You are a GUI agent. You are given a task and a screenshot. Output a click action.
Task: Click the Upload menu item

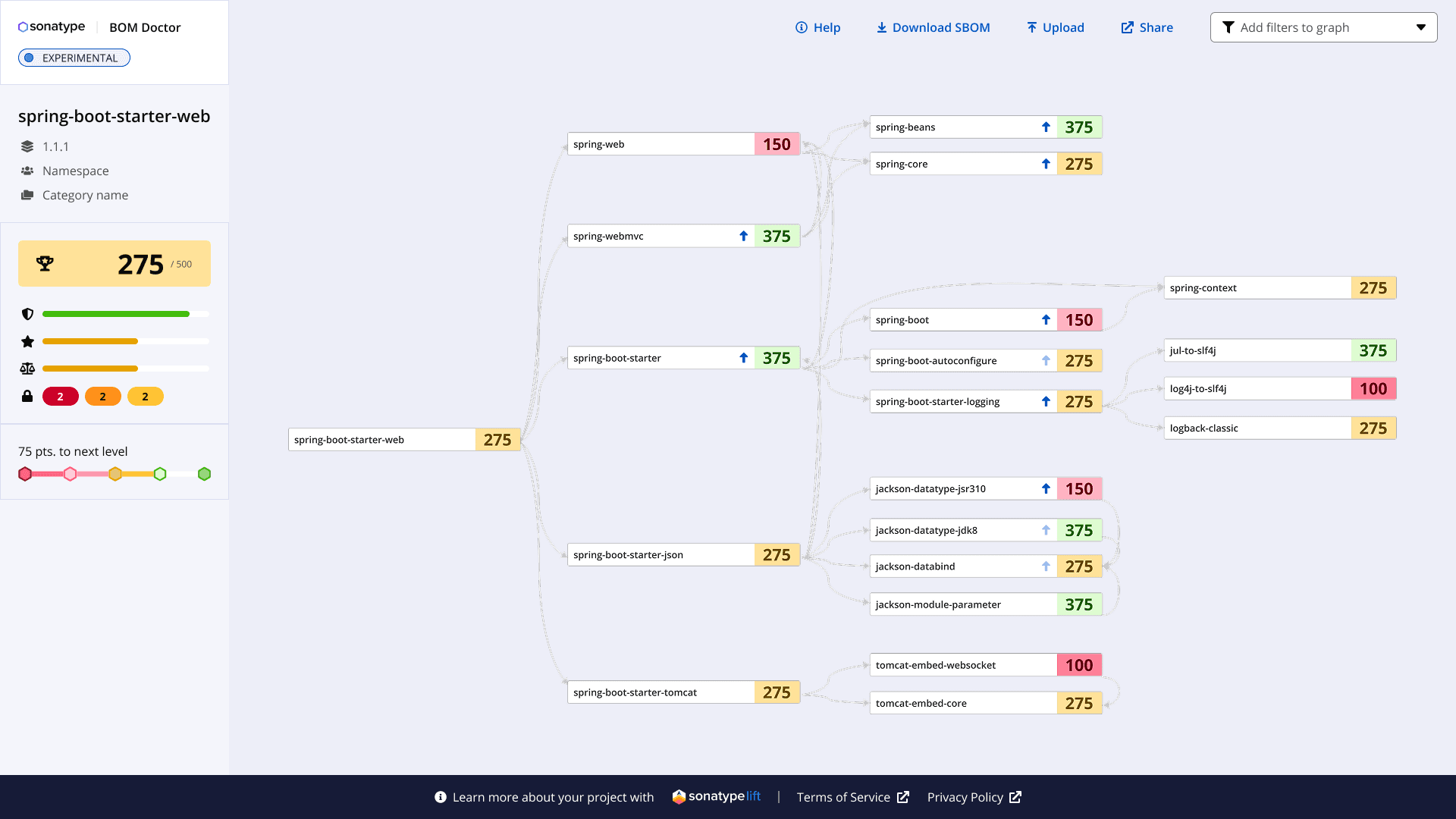coord(1055,27)
